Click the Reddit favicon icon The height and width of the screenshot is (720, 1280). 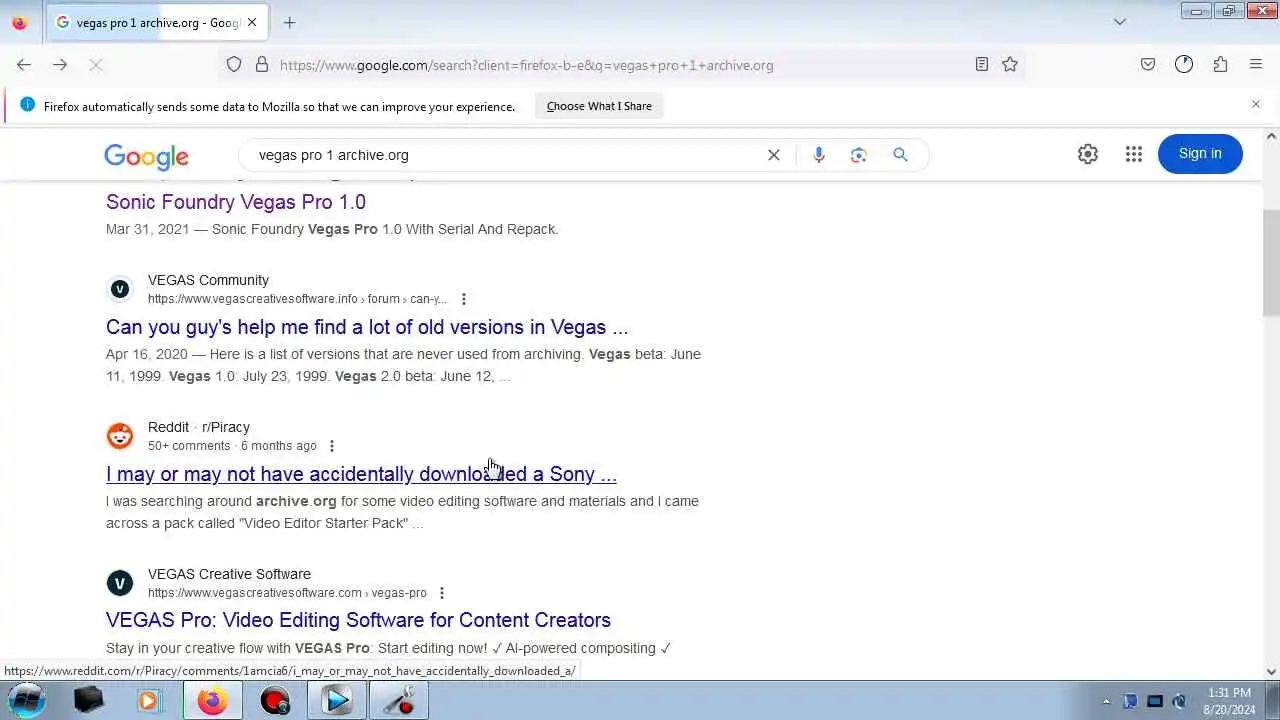(120, 436)
